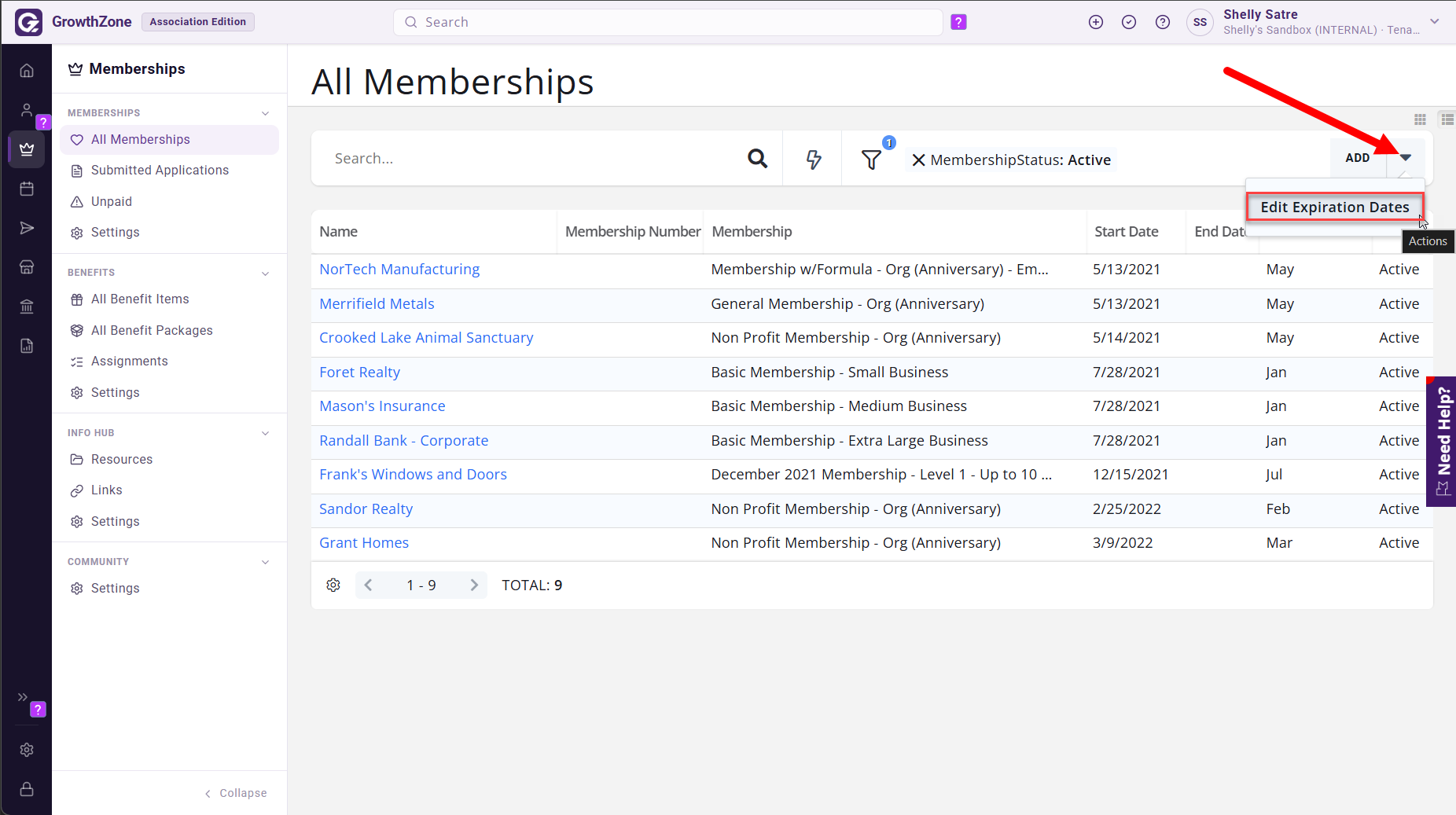Collapse the MEMBERSHIPS section chevron
The height and width of the screenshot is (815, 1456).
[266, 113]
